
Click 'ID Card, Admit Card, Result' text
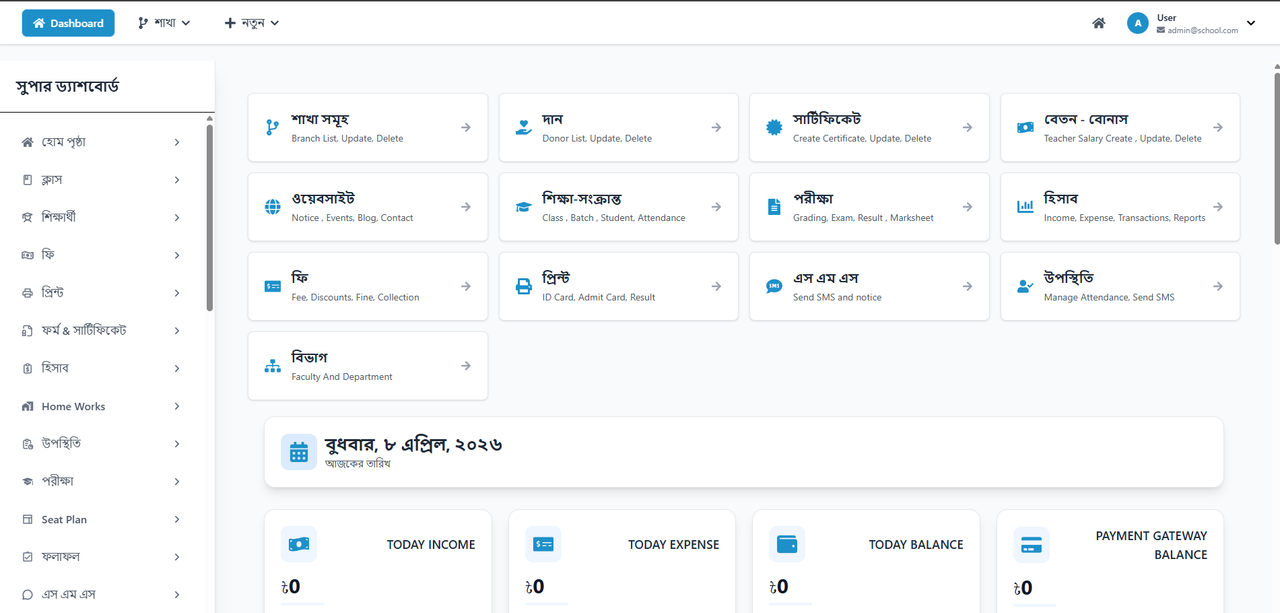(x=599, y=297)
